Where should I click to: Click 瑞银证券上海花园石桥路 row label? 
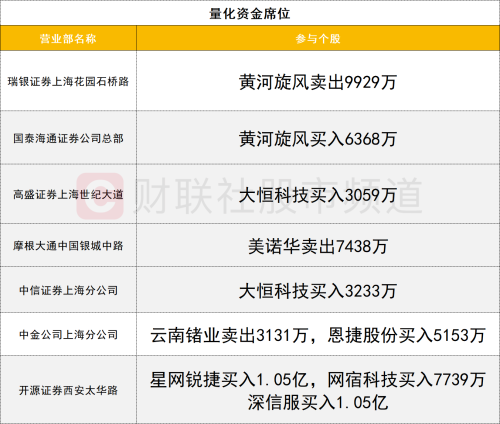click(x=68, y=81)
